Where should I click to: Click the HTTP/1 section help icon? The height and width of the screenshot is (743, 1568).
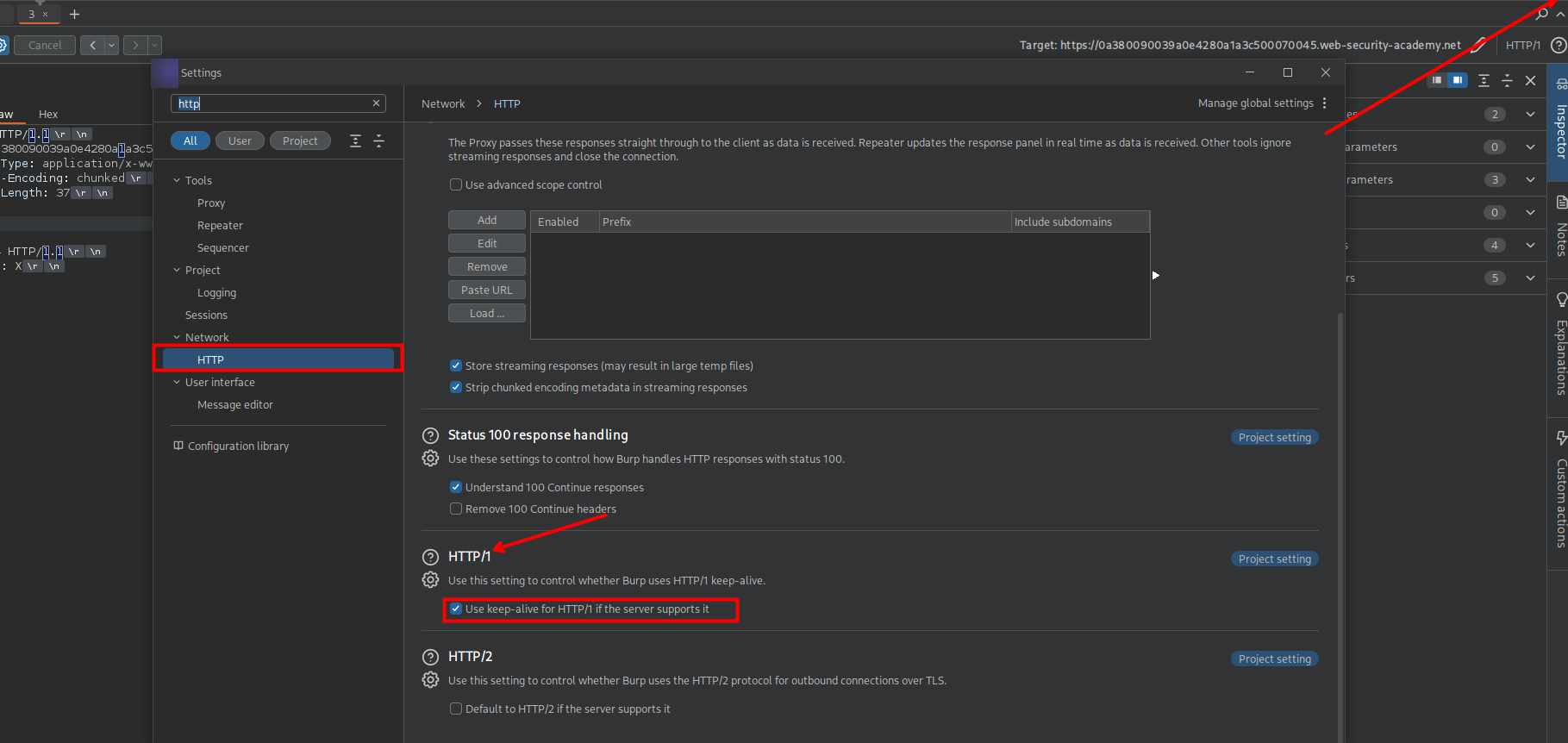point(430,557)
